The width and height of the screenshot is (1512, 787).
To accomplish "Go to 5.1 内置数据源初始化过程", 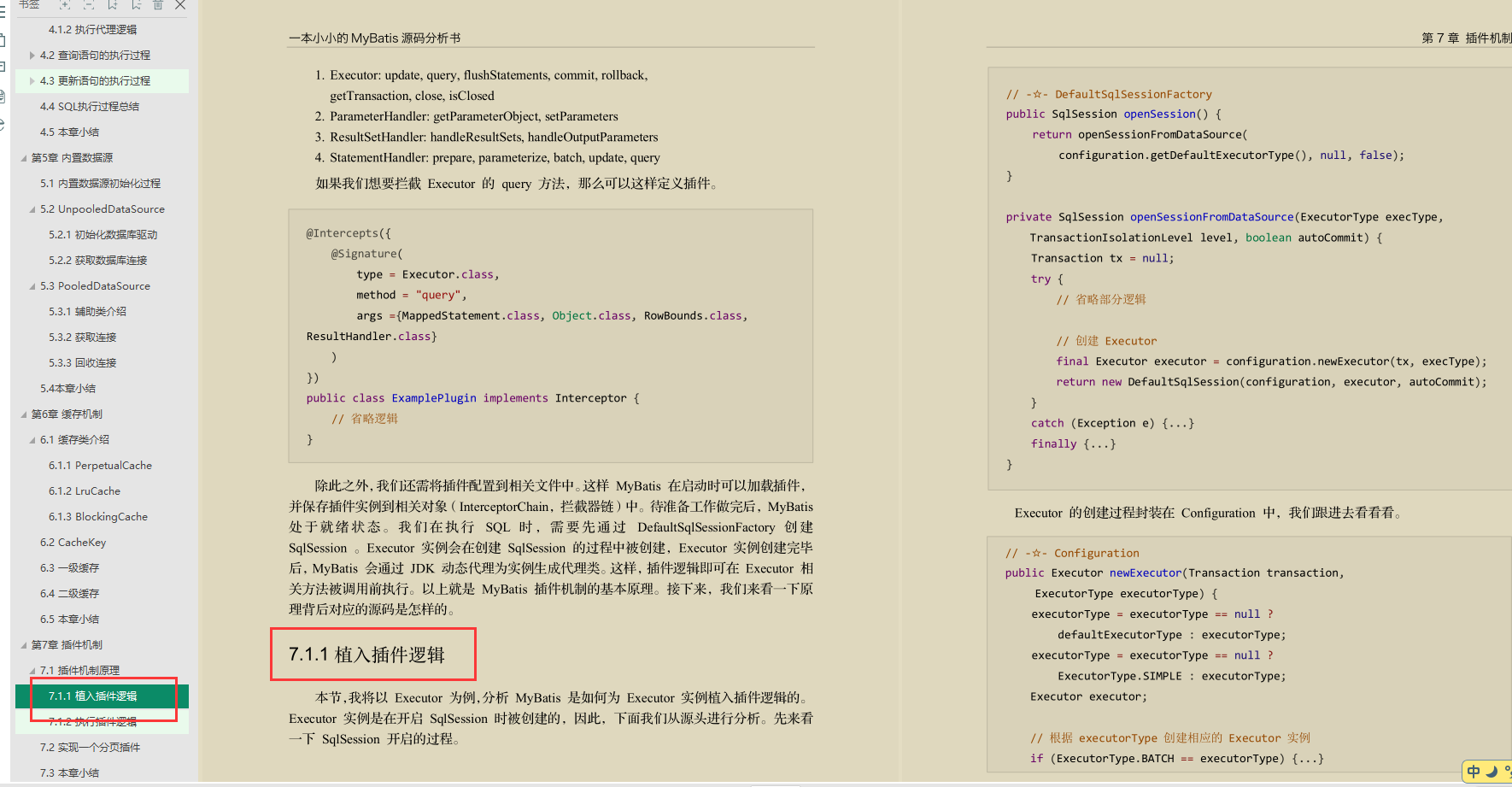I will coord(100,184).
